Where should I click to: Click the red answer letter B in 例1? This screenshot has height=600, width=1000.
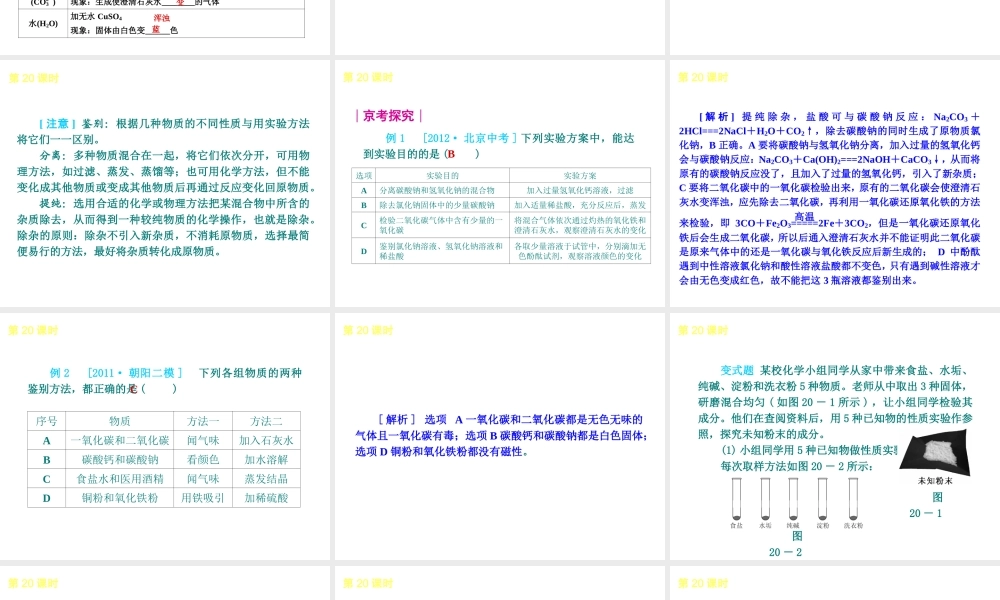[x=452, y=154]
